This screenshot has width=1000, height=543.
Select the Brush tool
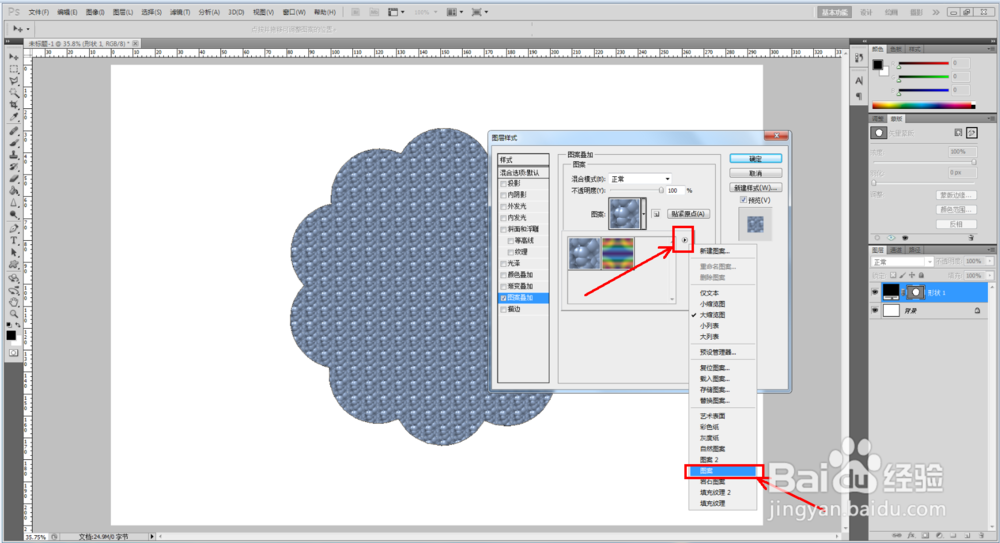tap(13, 143)
